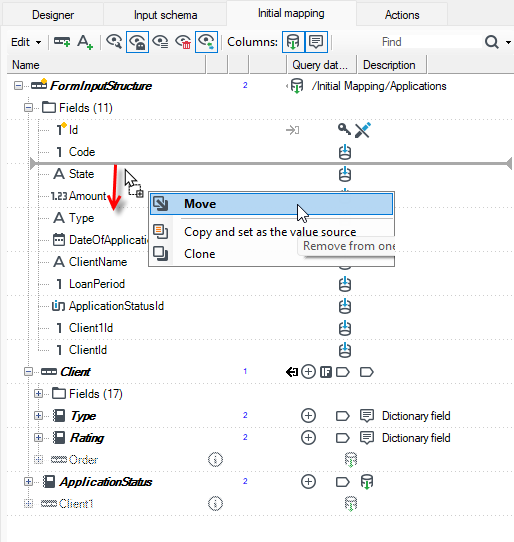Click the plus circle icon in Rating row
The image size is (514, 542).
point(308,438)
